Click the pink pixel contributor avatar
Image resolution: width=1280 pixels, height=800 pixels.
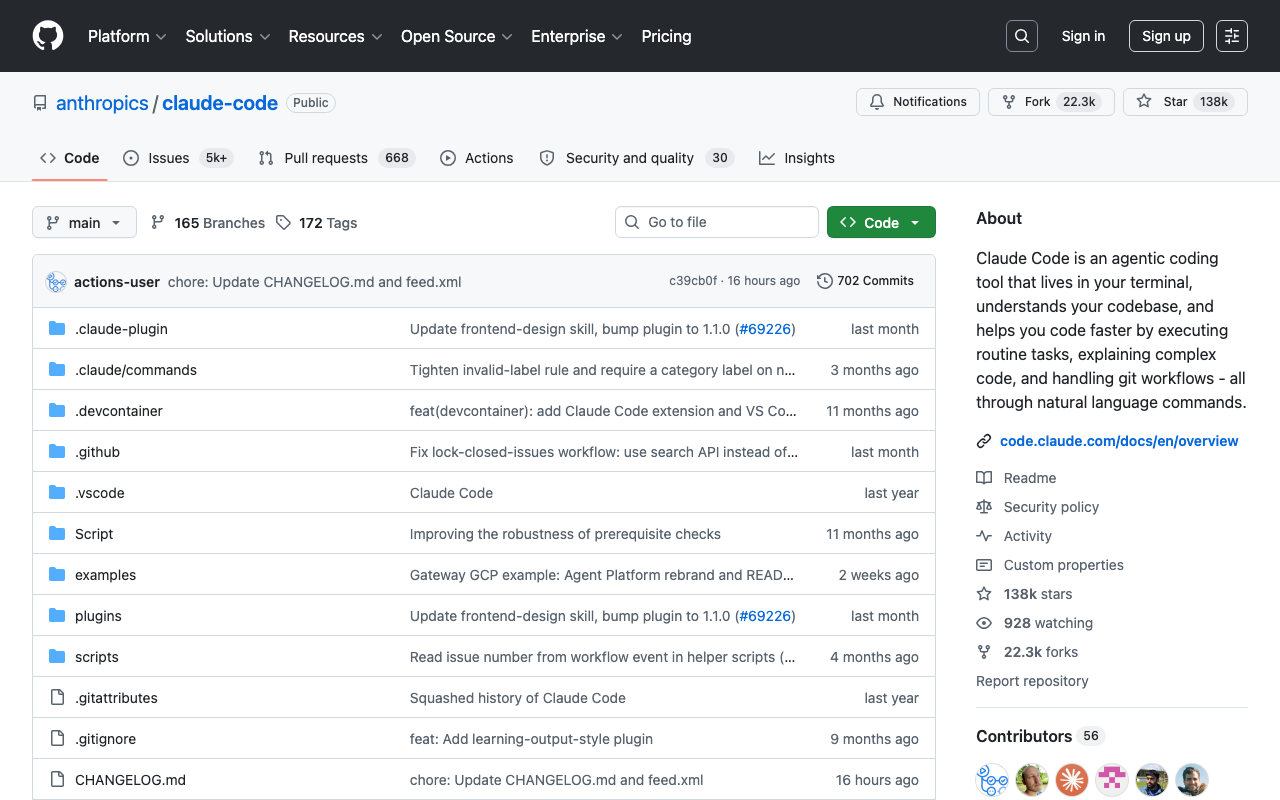pos(1112,780)
